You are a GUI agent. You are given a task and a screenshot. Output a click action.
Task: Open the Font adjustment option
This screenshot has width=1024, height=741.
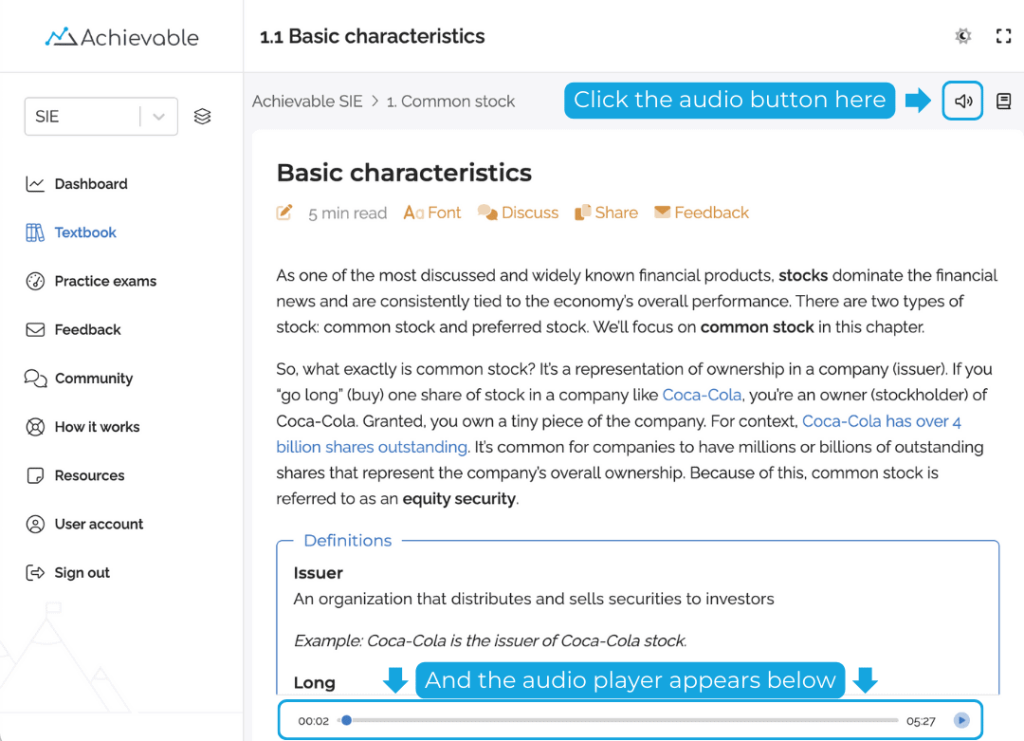pos(432,212)
